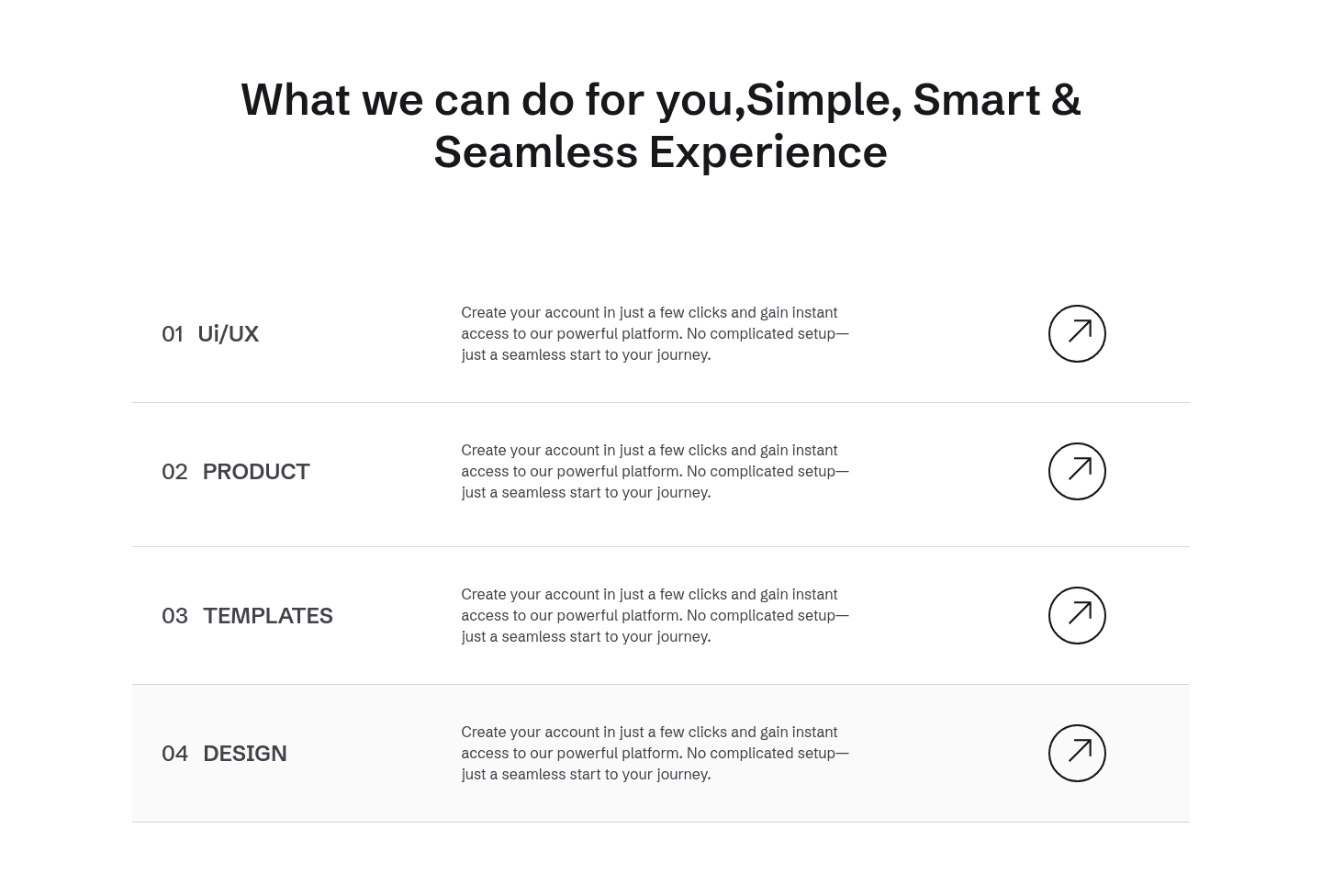Click the 01 number label
1322x896 pixels.
tap(173, 334)
